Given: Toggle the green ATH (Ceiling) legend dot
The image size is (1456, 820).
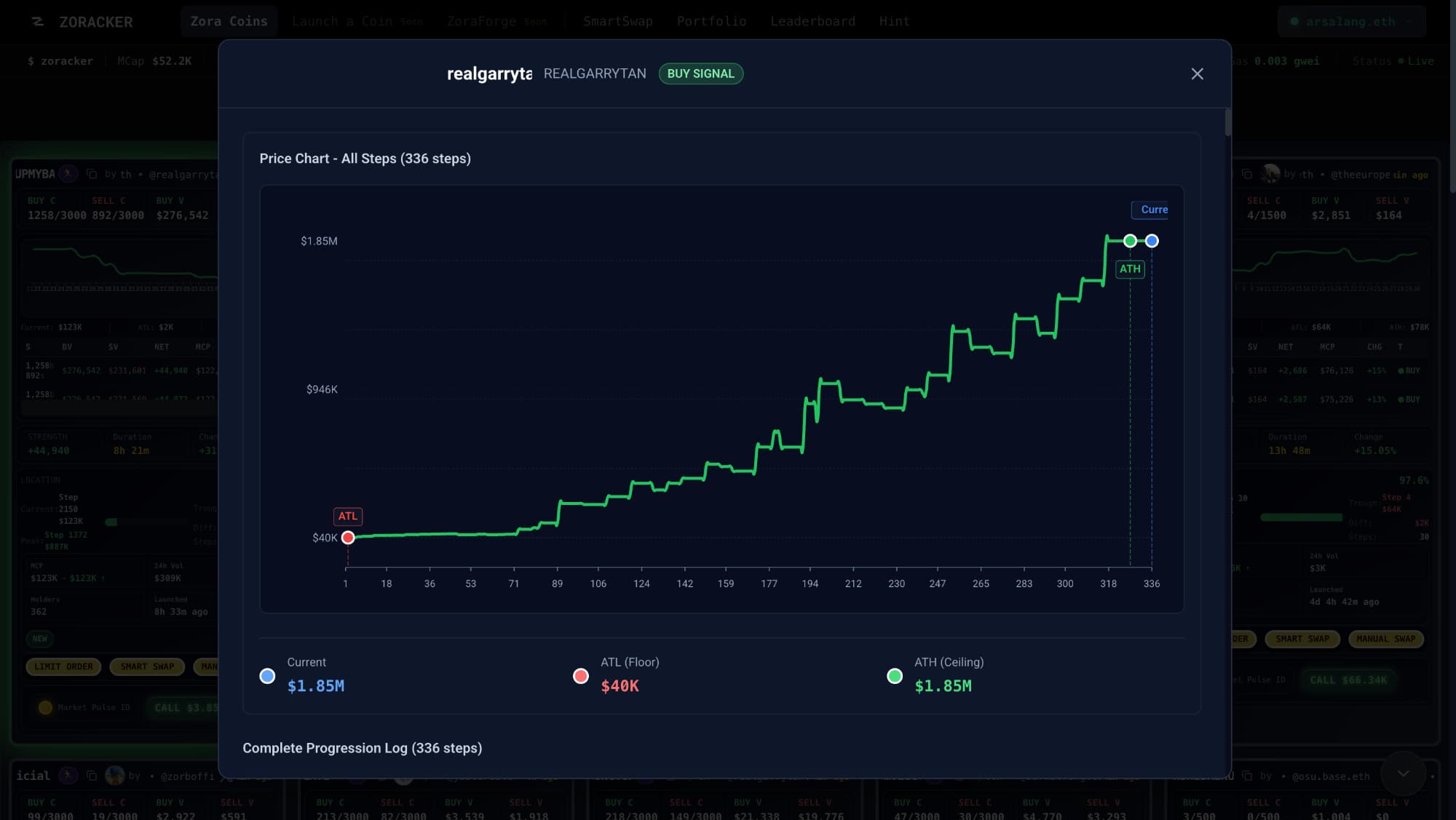Looking at the screenshot, I should [895, 676].
